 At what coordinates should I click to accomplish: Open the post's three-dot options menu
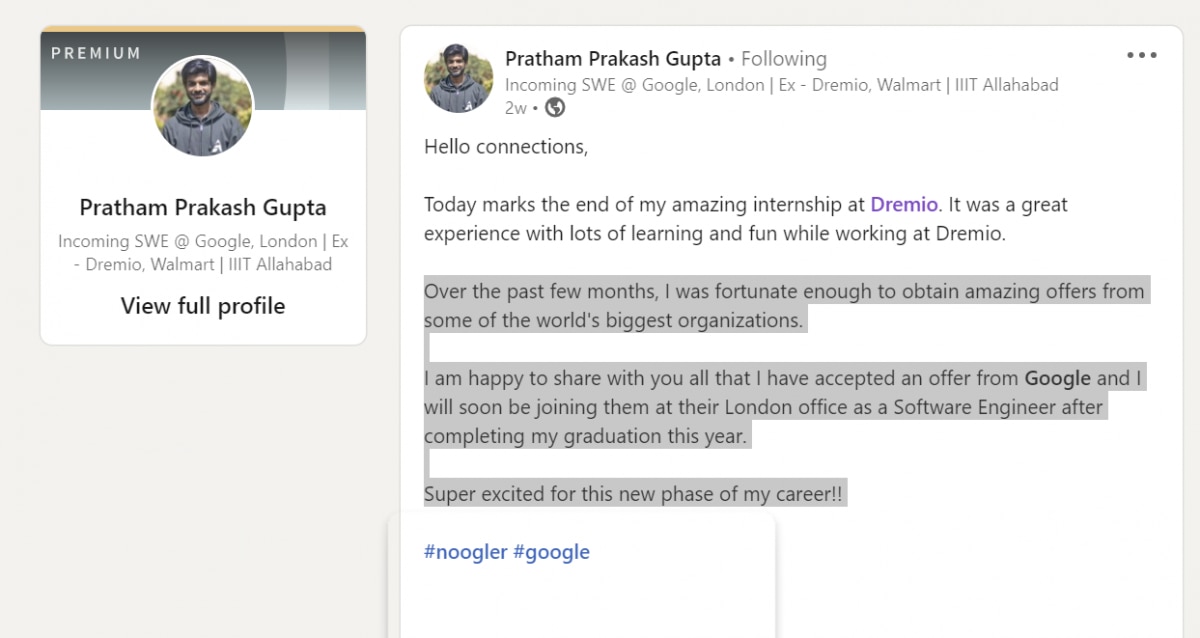point(1141,55)
